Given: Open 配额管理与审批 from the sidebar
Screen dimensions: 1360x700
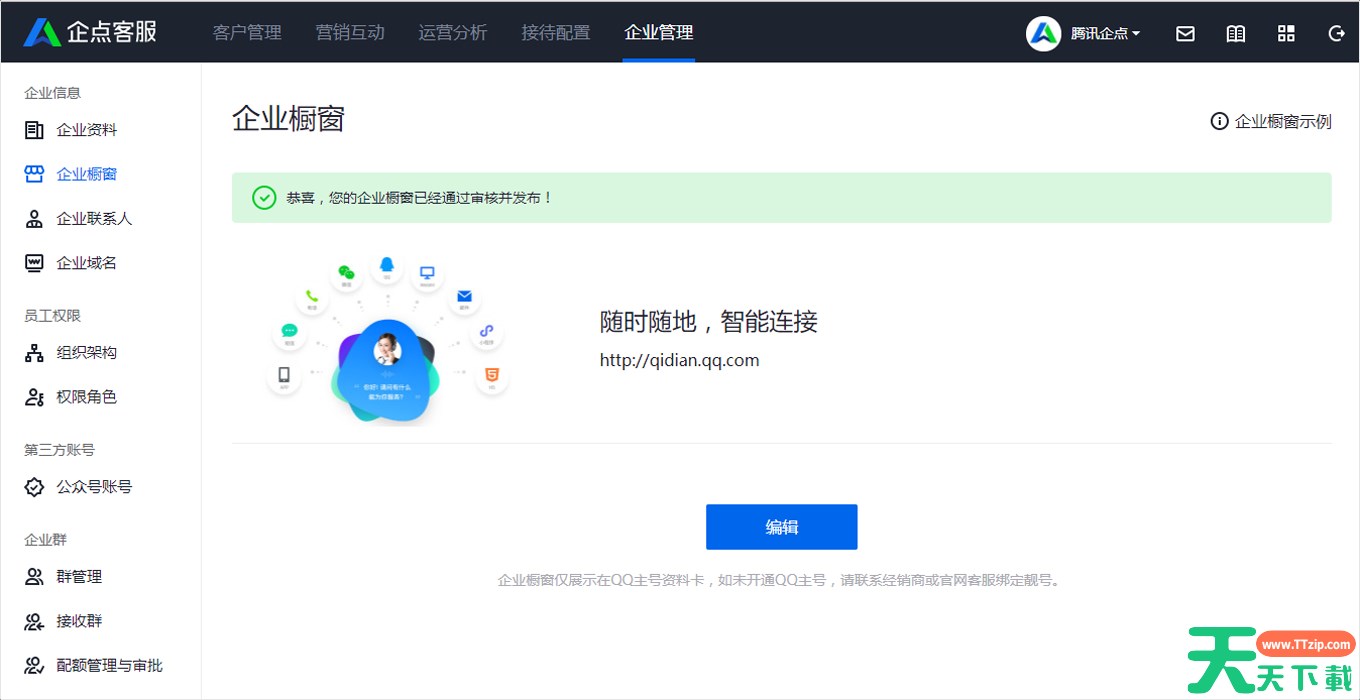Looking at the screenshot, I should click(x=33, y=665).
